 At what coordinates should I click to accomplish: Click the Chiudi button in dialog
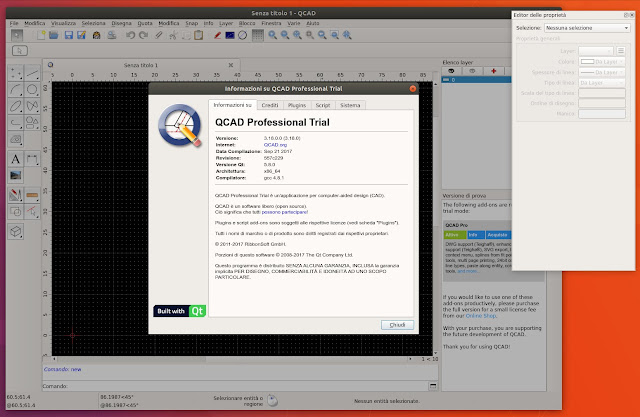(397, 325)
